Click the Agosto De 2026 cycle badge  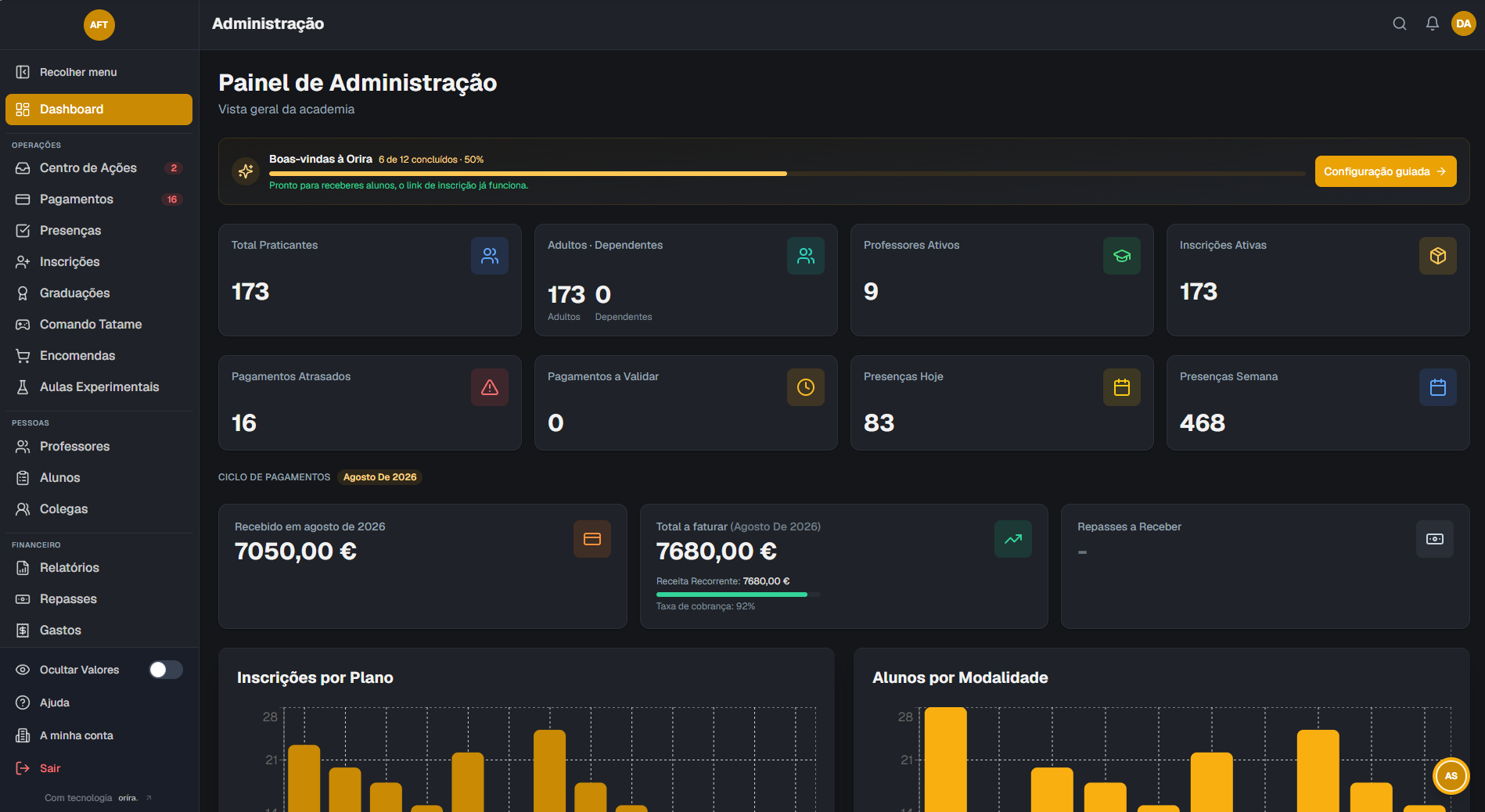[380, 477]
